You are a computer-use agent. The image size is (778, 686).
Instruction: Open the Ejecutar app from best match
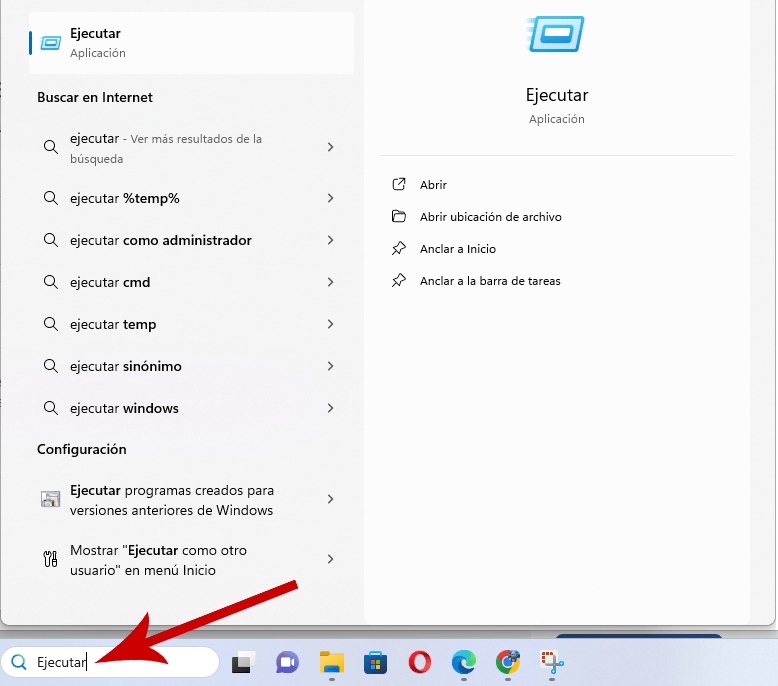[190, 43]
